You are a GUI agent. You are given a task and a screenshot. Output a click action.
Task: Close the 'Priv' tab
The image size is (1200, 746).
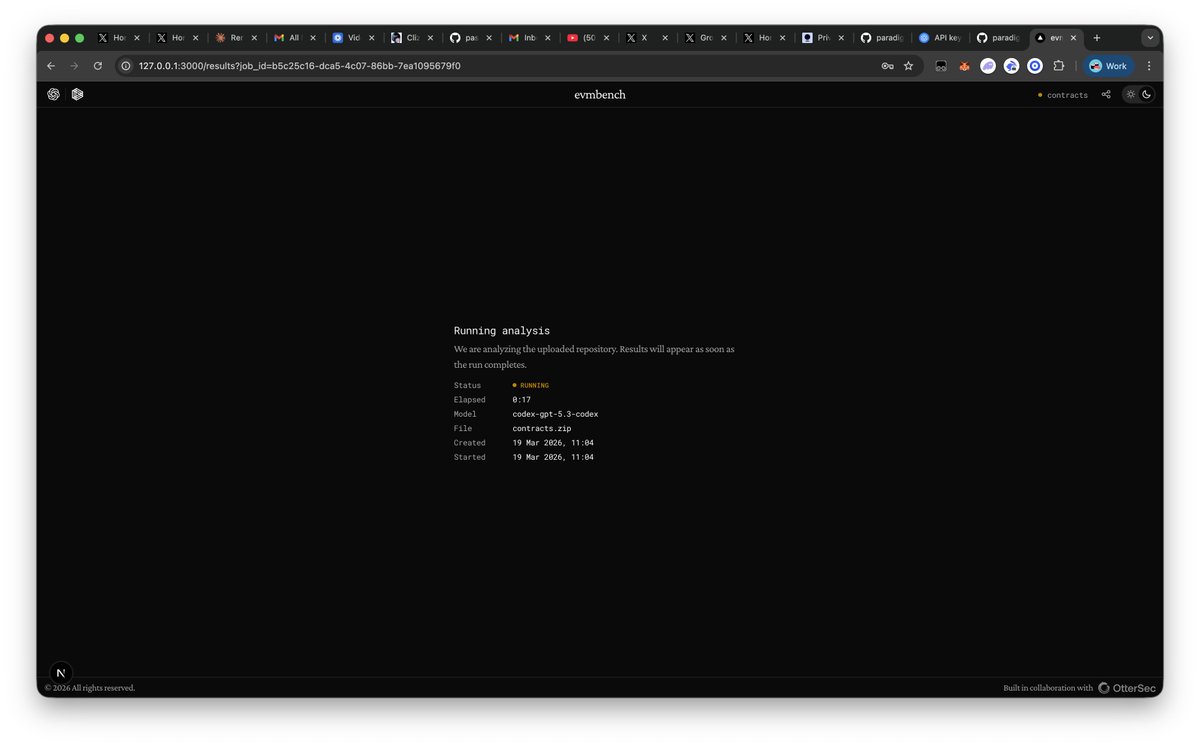(841, 38)
